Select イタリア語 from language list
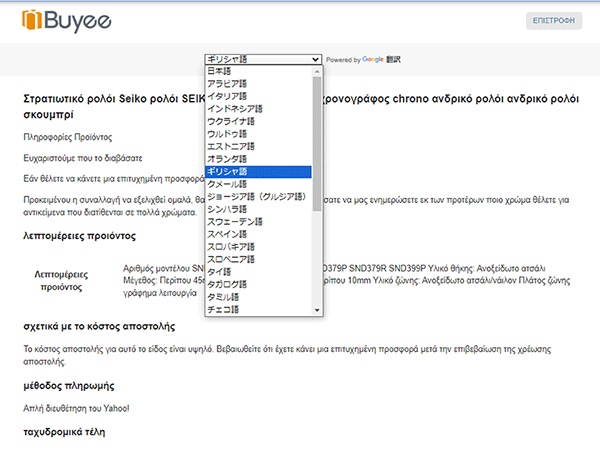 tap(258, 96)
